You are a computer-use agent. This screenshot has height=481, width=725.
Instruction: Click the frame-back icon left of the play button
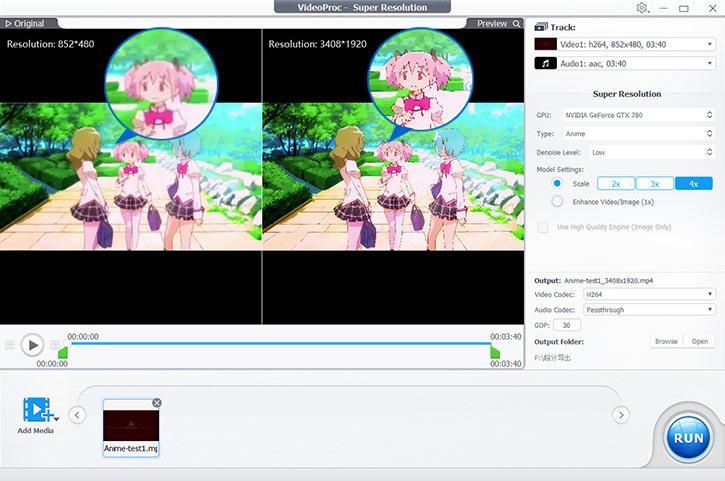pos(10,345)
